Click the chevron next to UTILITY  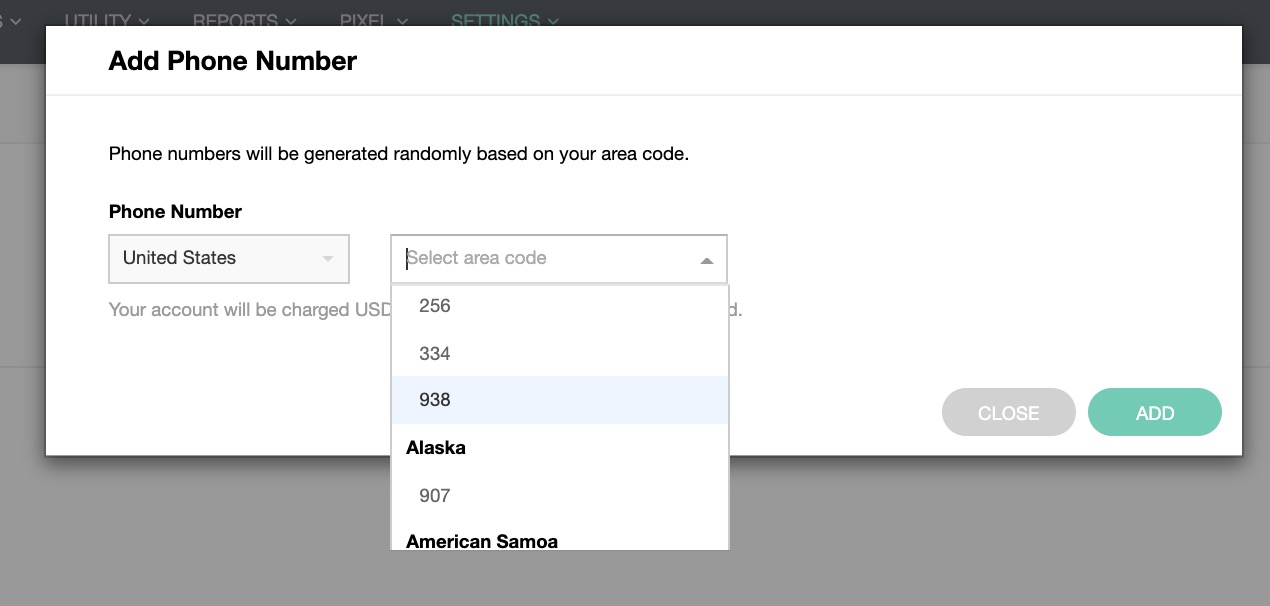tap(145, 21)
